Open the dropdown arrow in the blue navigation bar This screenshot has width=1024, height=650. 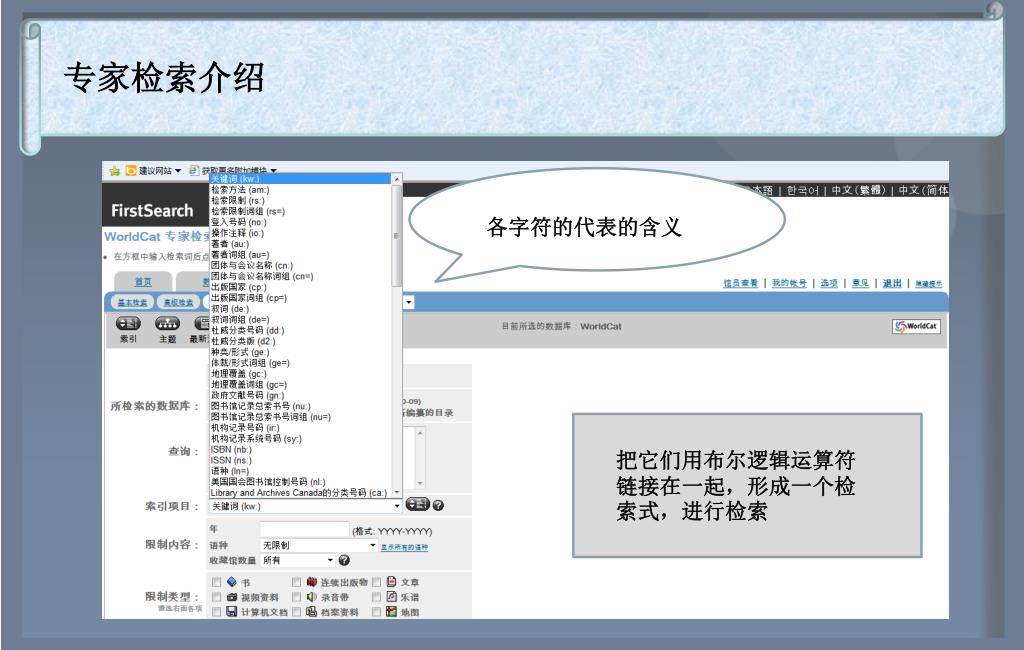(409, 302)
